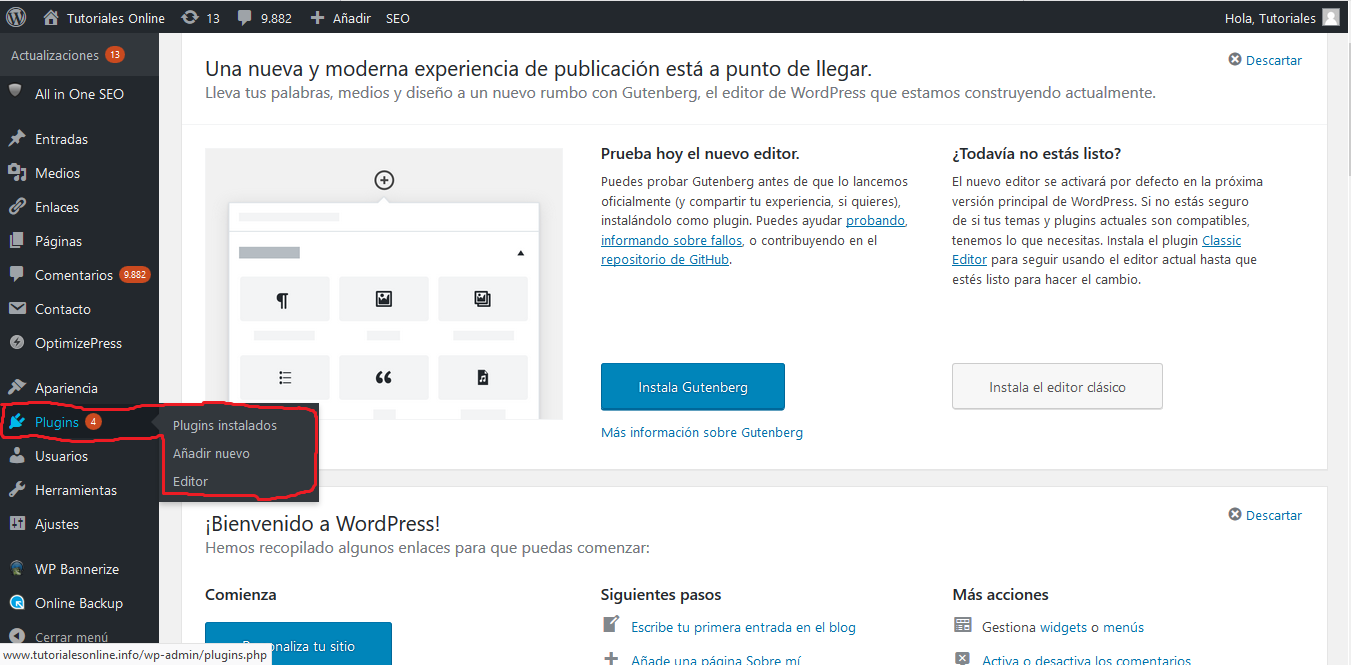
Task: Click the Herramientas wrench icon
Action: coord(17,490)
